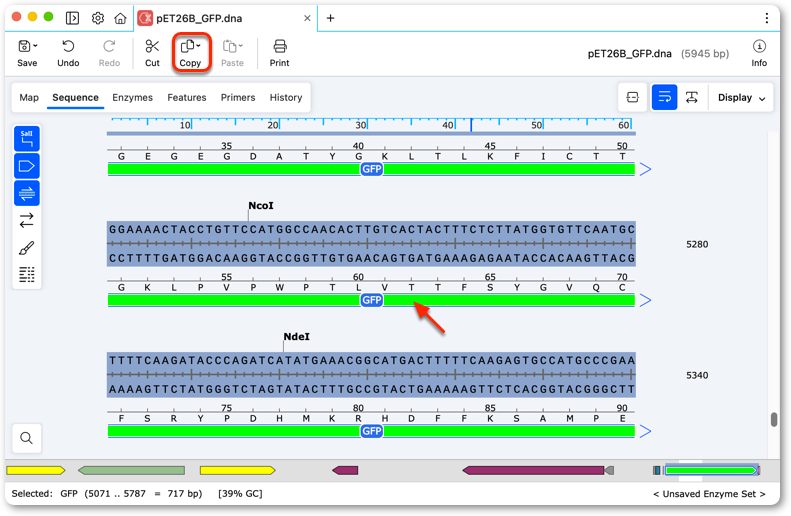Open a new tab with plus button

tap(330, 18)
